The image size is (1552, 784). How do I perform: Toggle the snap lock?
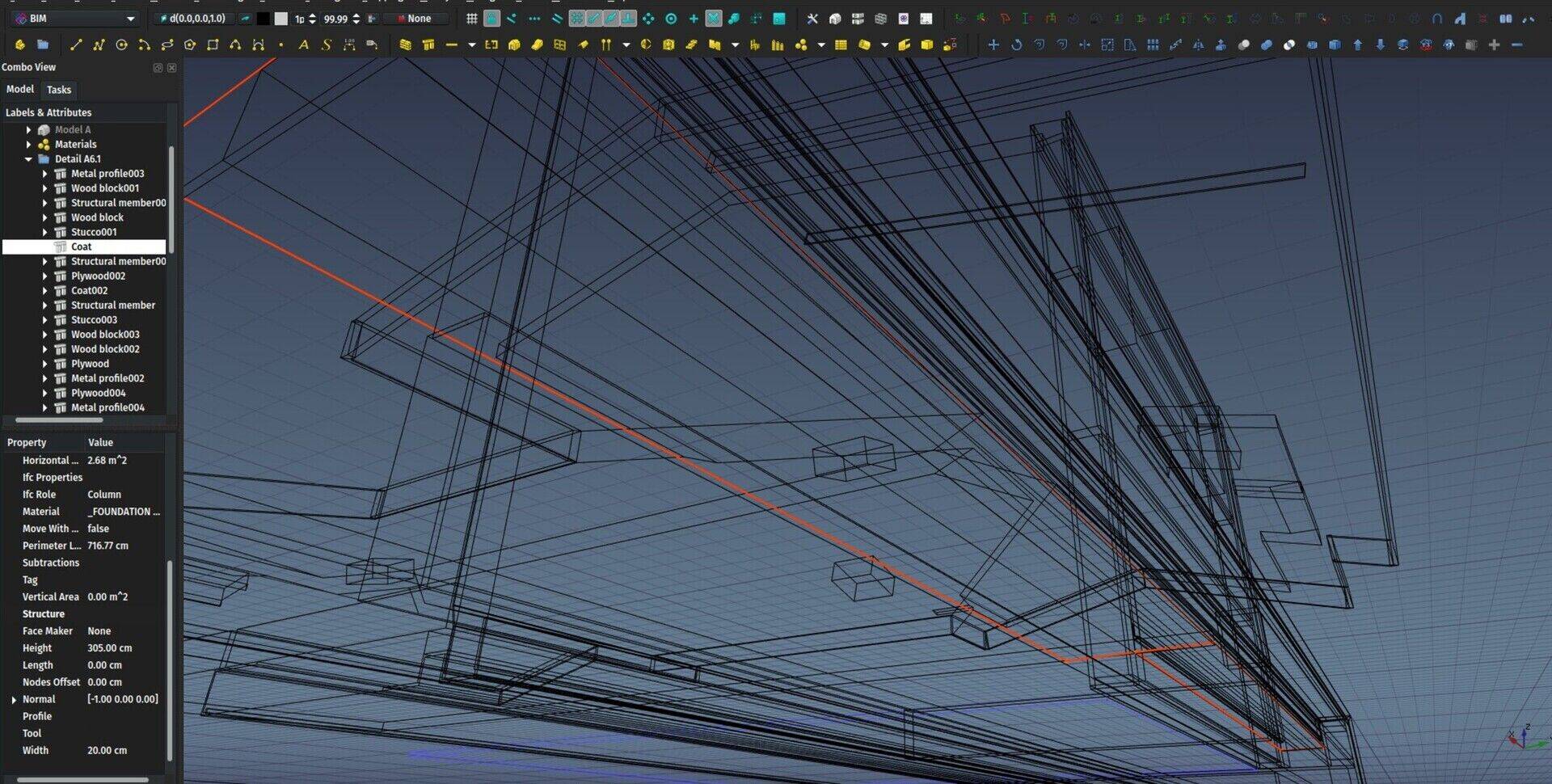pyautogui.click(x=491, y=19)
